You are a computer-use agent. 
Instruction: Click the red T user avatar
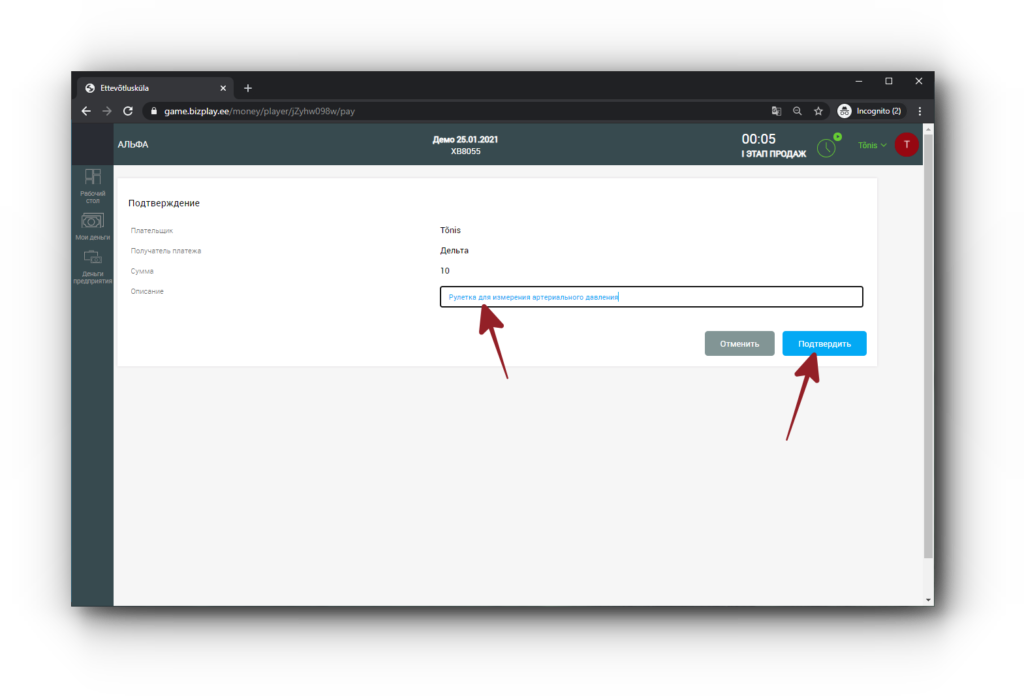[x=906, y=145]
